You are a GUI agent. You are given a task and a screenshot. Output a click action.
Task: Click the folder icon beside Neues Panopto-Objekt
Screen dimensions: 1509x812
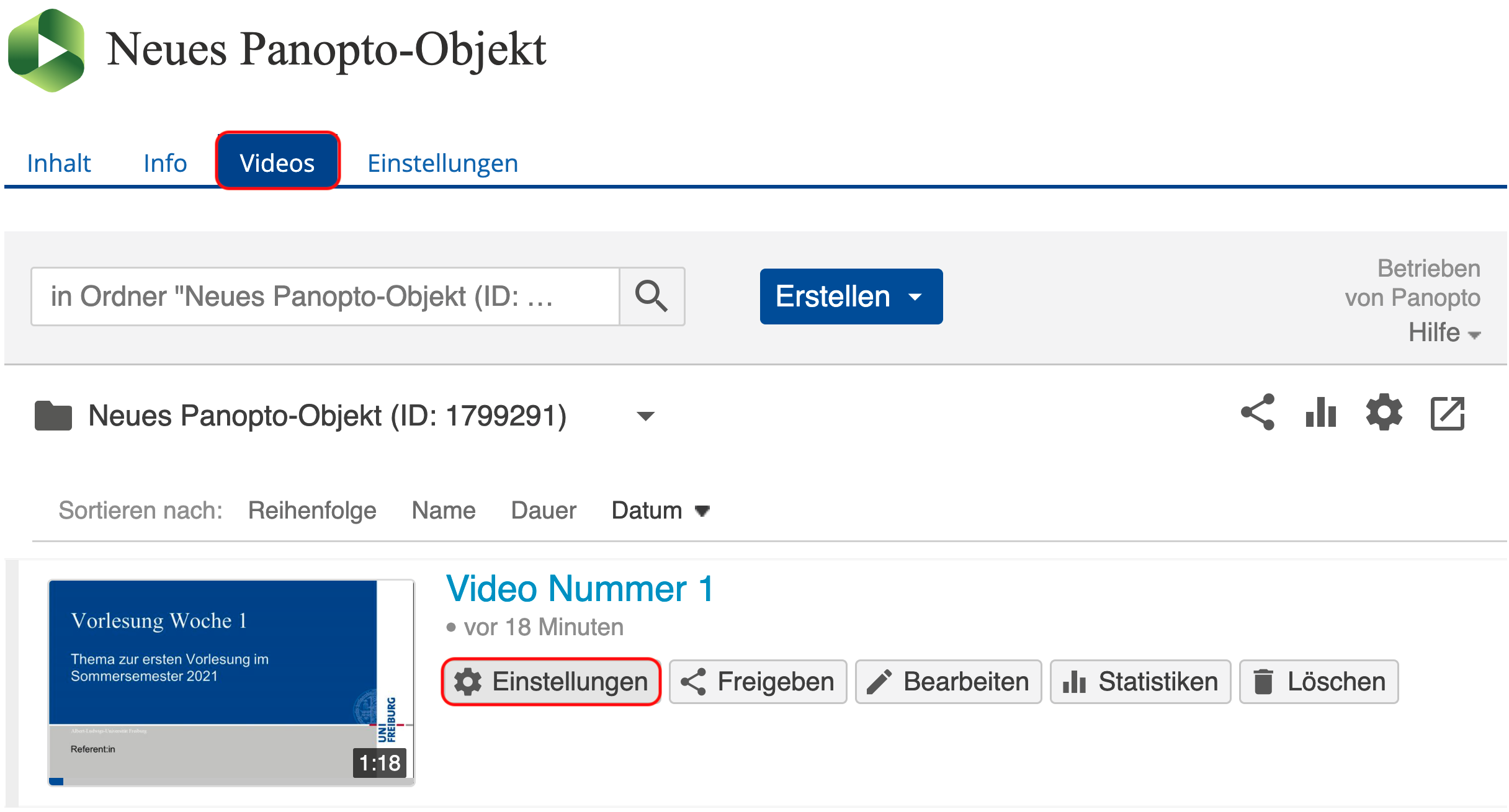click(53, 416)
